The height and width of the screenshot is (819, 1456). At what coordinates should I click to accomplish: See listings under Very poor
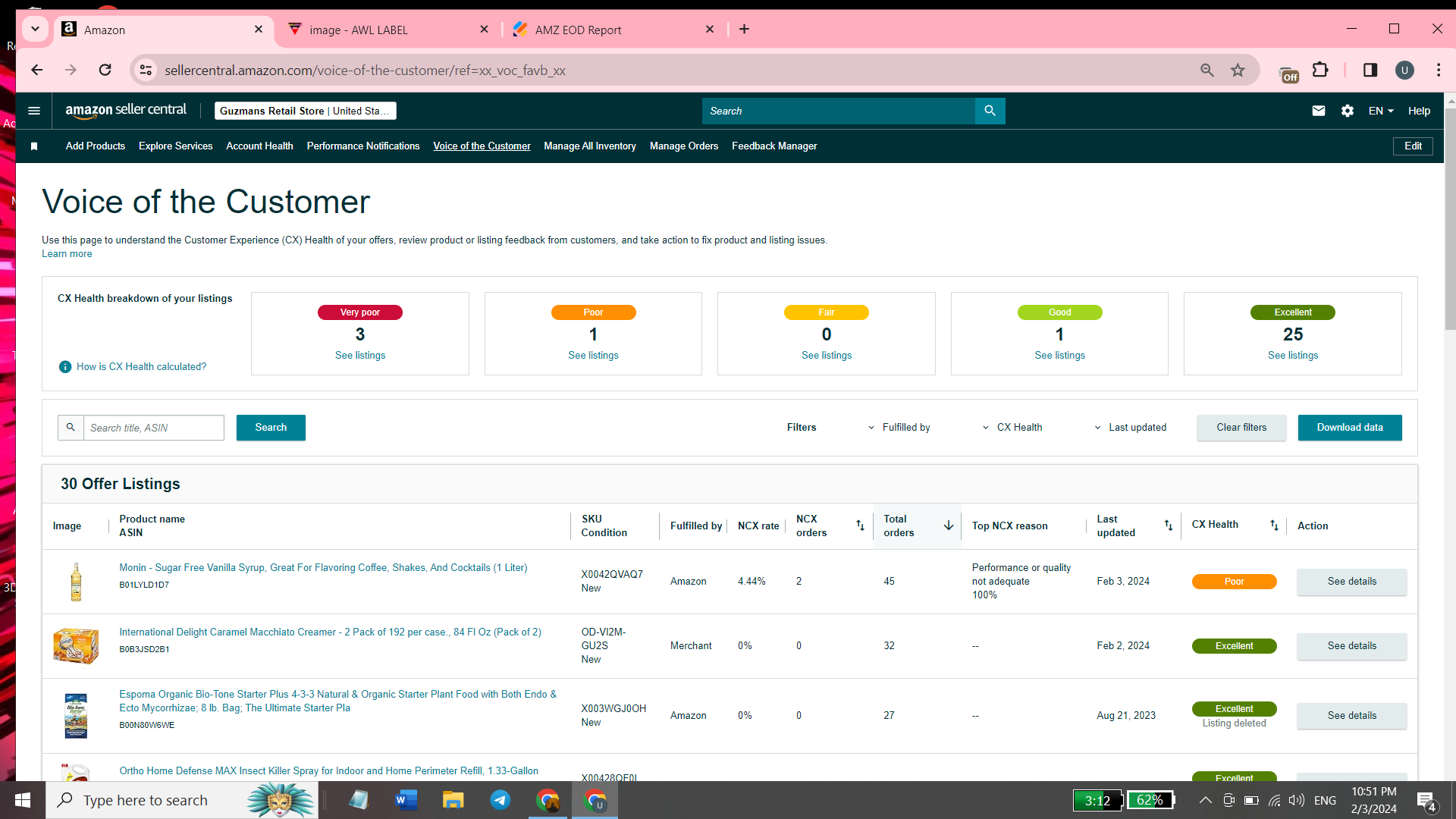coord(360,356)
